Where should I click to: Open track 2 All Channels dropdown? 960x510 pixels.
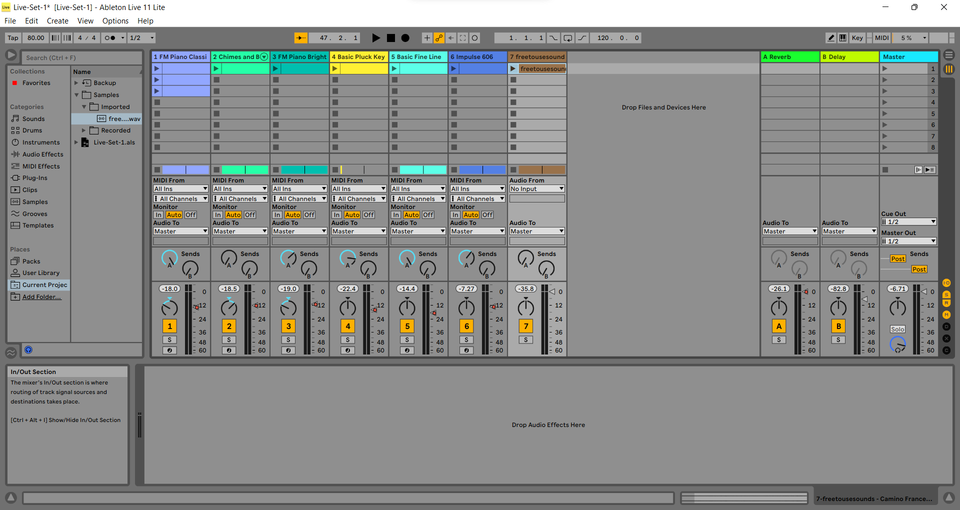tap(240, 199)
